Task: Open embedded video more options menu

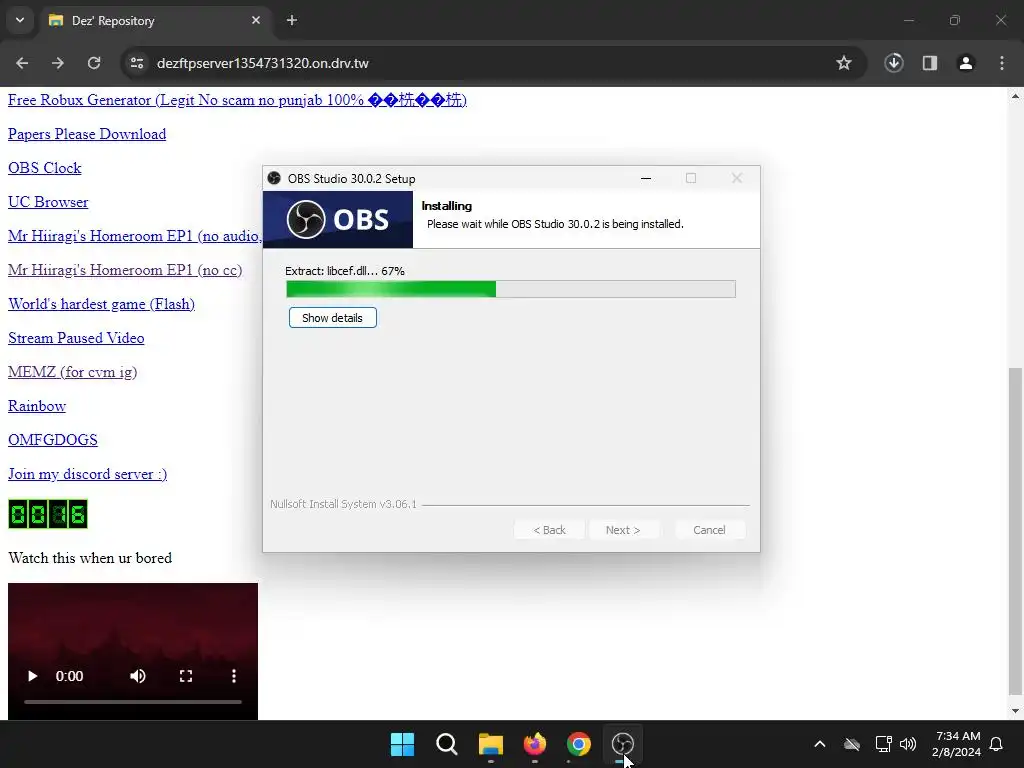Action: (234, 676)
